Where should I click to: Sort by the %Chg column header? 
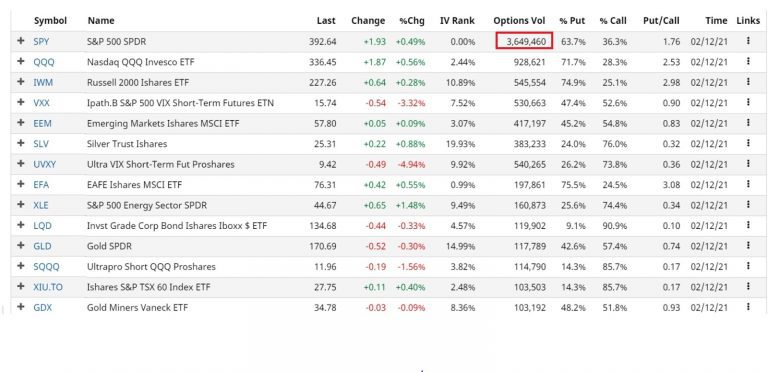click(x=411, y=21)
